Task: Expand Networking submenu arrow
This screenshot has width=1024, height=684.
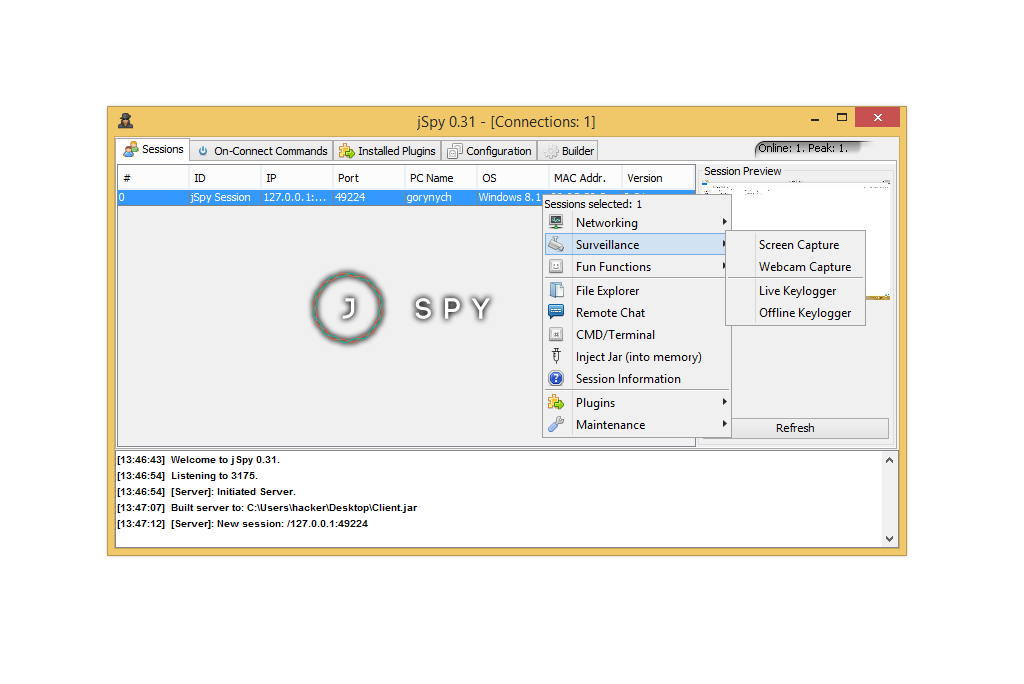Action: point(724,222)
